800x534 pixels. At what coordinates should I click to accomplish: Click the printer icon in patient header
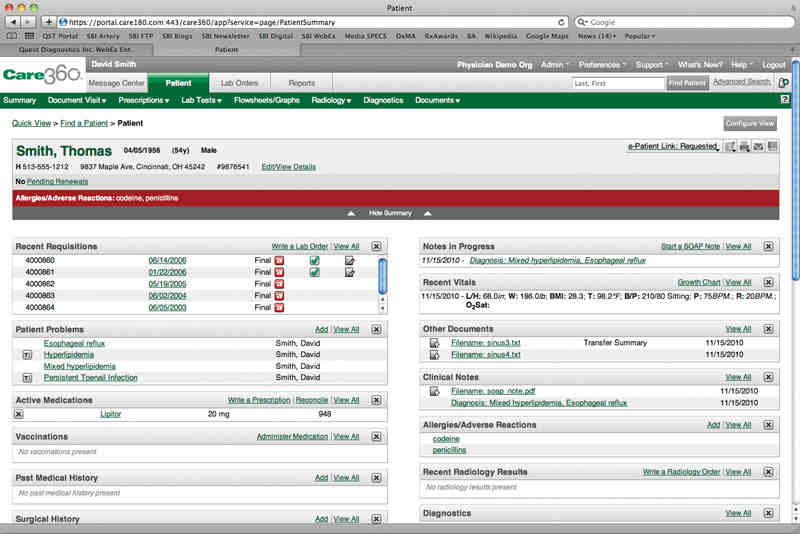click(x=744, y=147)
